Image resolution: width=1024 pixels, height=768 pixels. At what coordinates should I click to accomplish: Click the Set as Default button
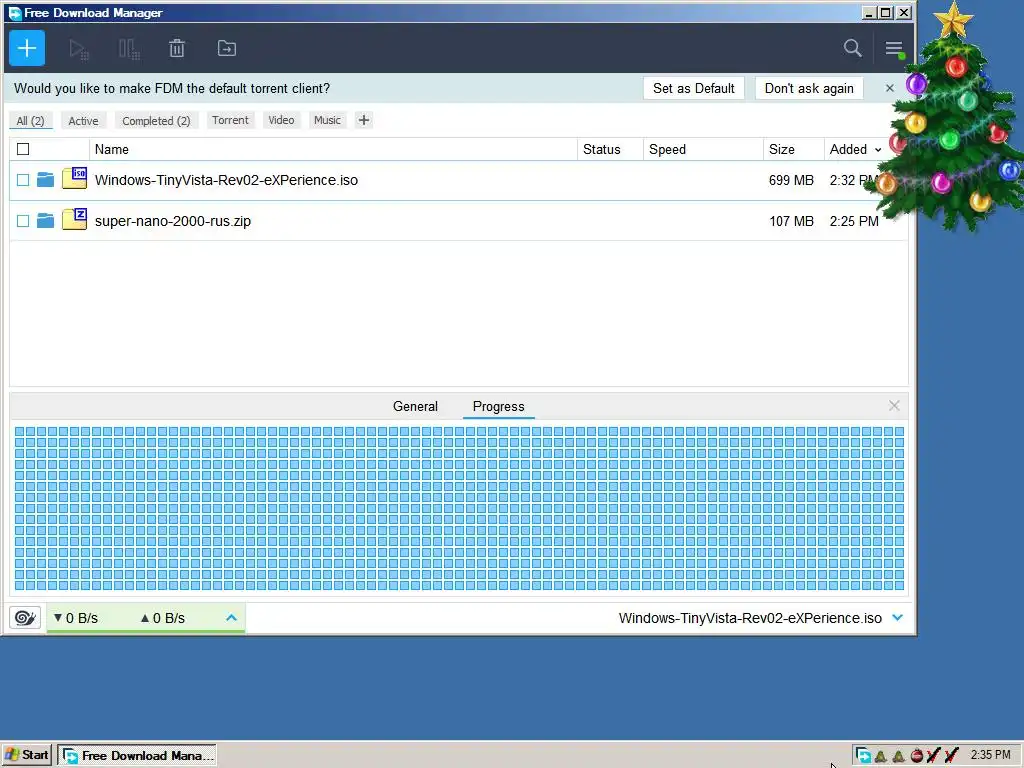pos(694,88)
